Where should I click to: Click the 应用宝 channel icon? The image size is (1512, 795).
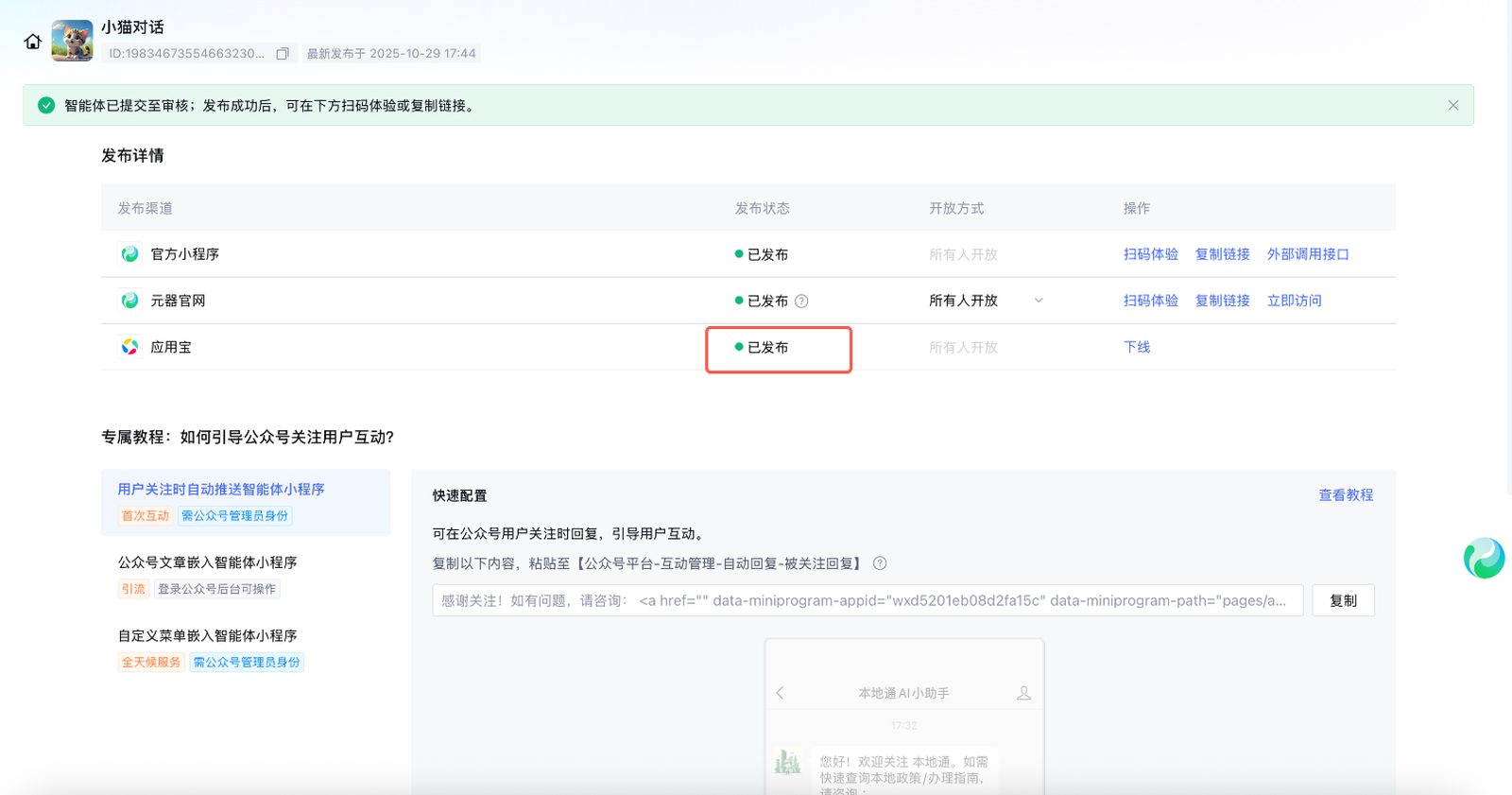130,347
